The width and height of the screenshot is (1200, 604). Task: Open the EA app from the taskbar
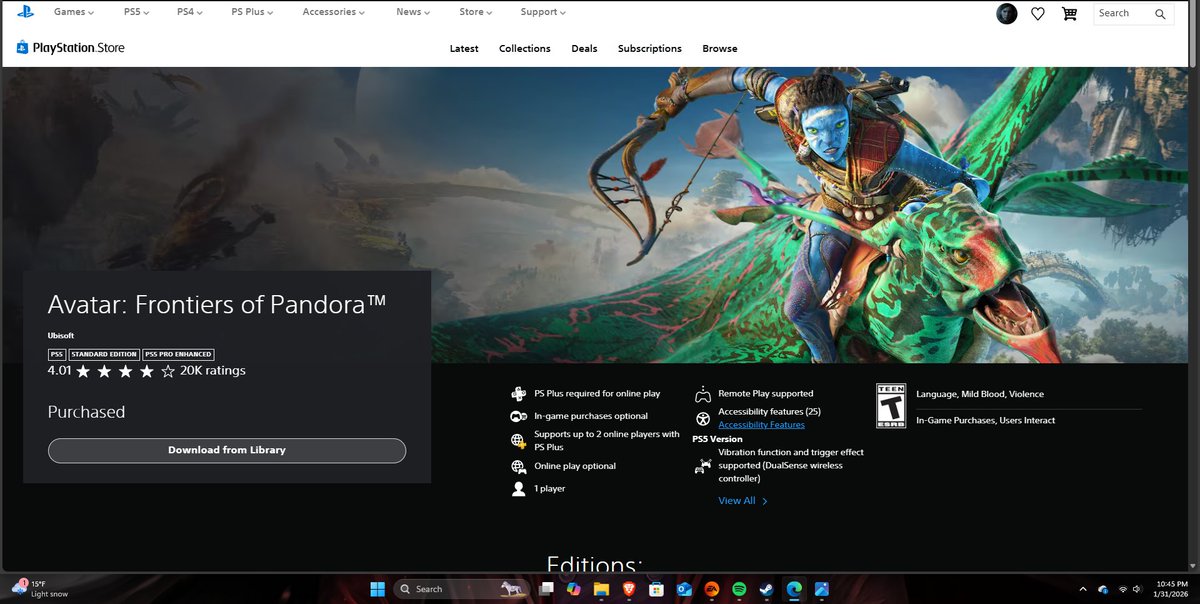(711, 588)
